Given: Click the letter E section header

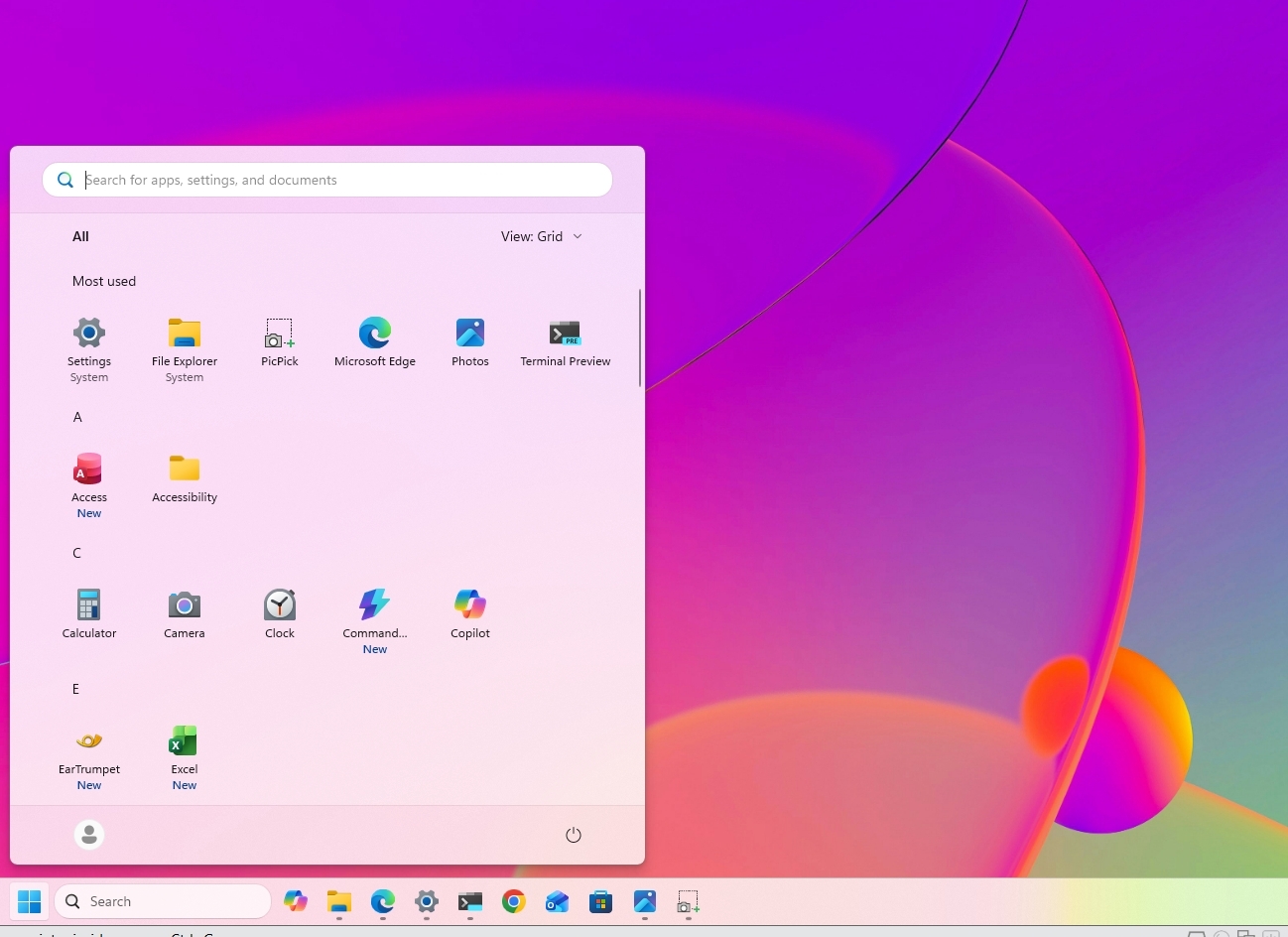Looking at the screenshot, I should (x=75, y=689).
